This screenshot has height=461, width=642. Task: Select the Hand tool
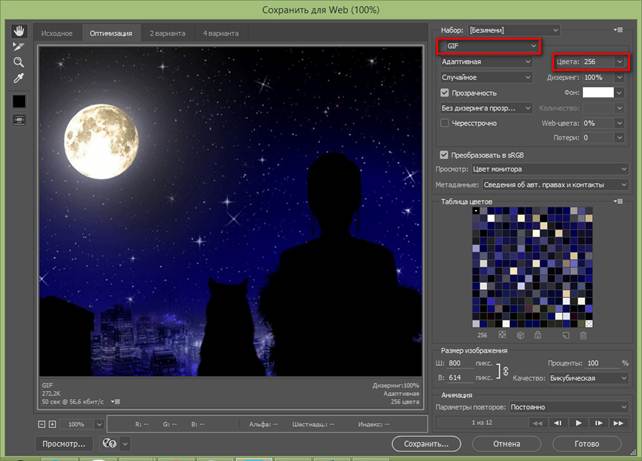(x=18, y=31)
